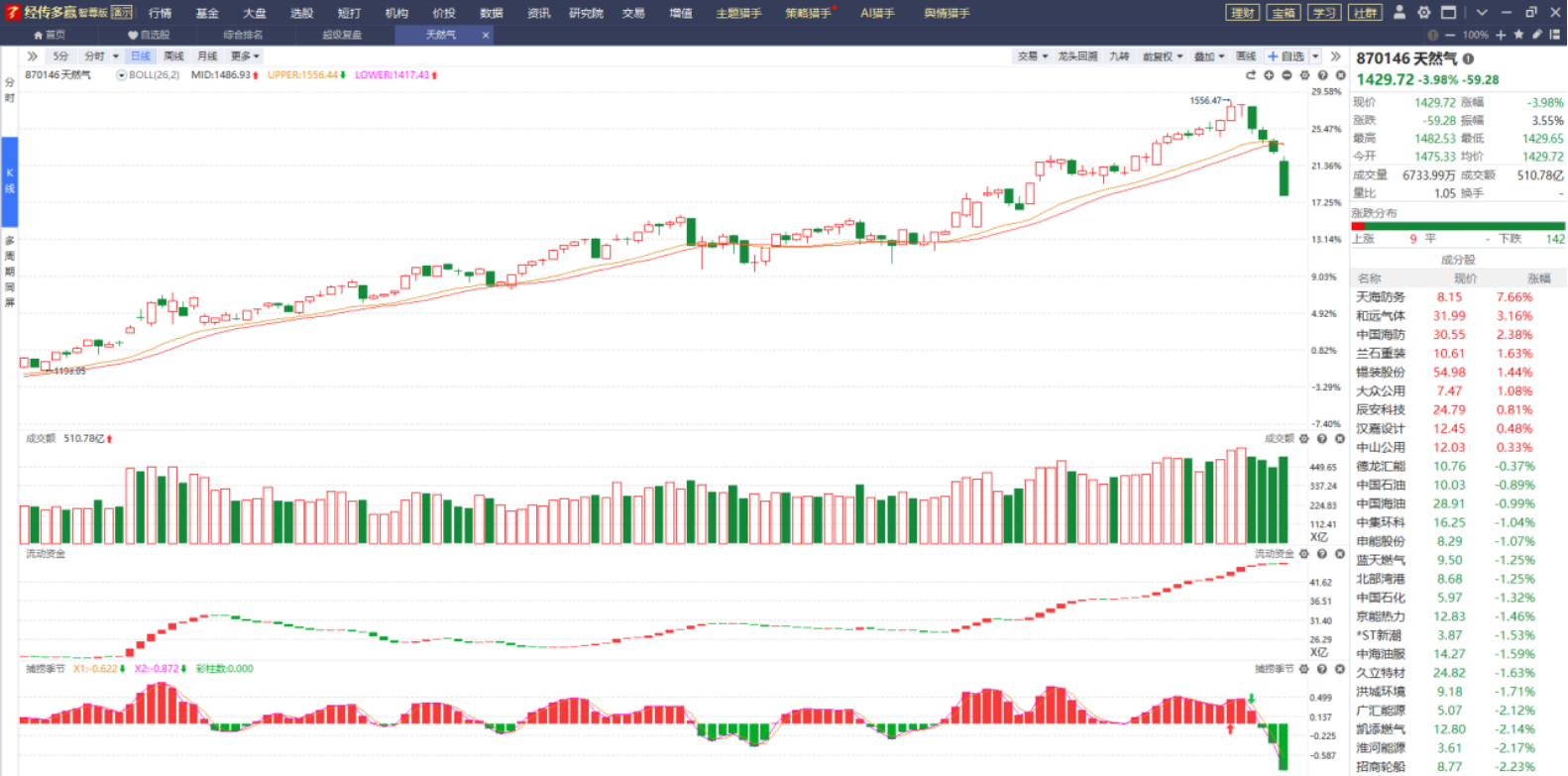This screenshot has height=776, width=1568.
Task: Click the settings gear in the title bar
Action: (x=1424, y=13)
